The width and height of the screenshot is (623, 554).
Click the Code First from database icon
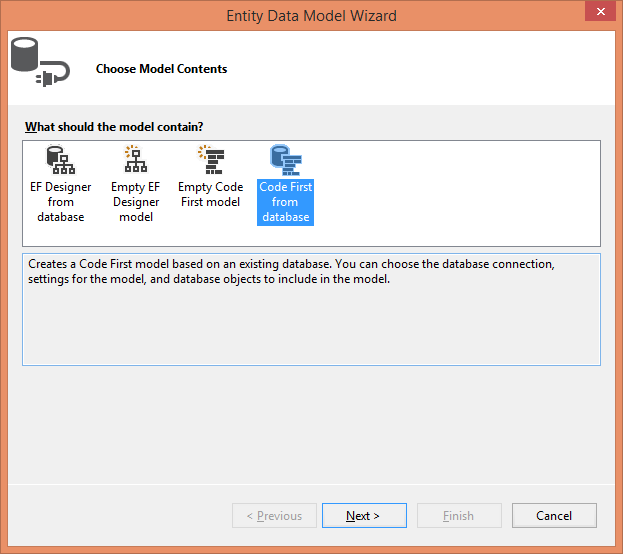[286, 160]
